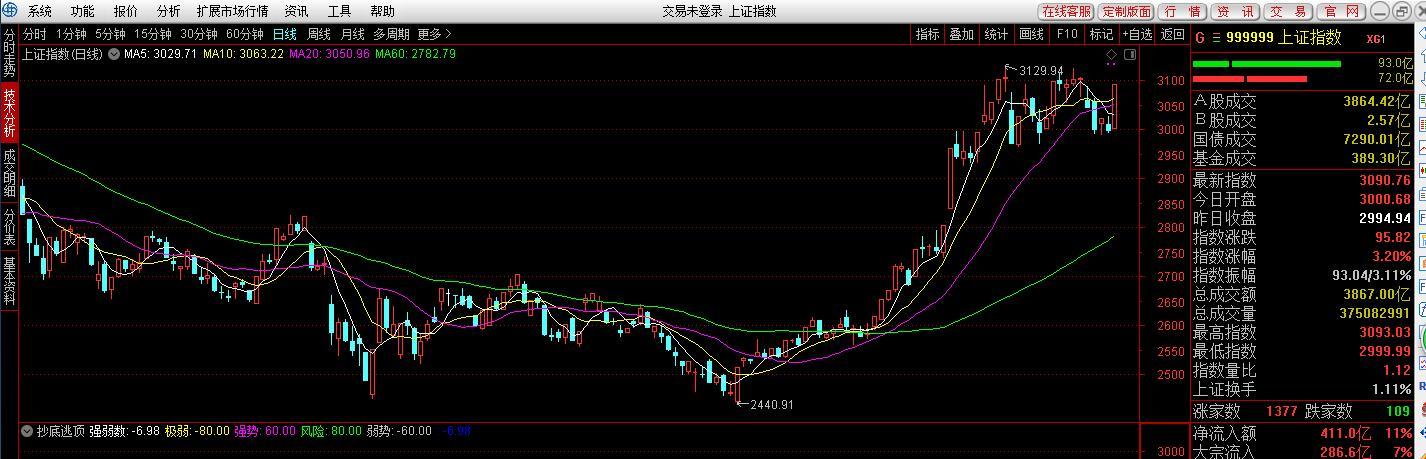
Task: Open the 分析 menu
Action: [169, 11]
